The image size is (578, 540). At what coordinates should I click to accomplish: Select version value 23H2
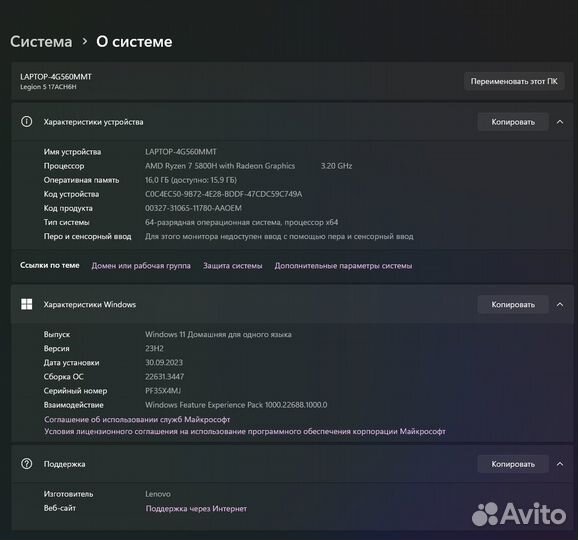coord(154,348)
